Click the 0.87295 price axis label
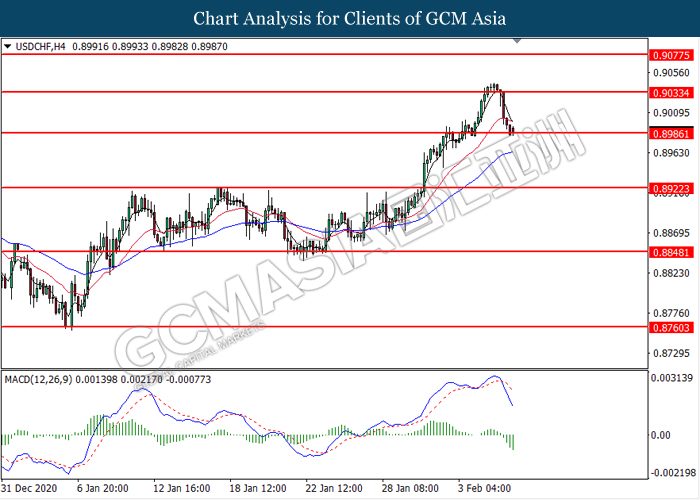700x500 pixels. click(668, 354)
